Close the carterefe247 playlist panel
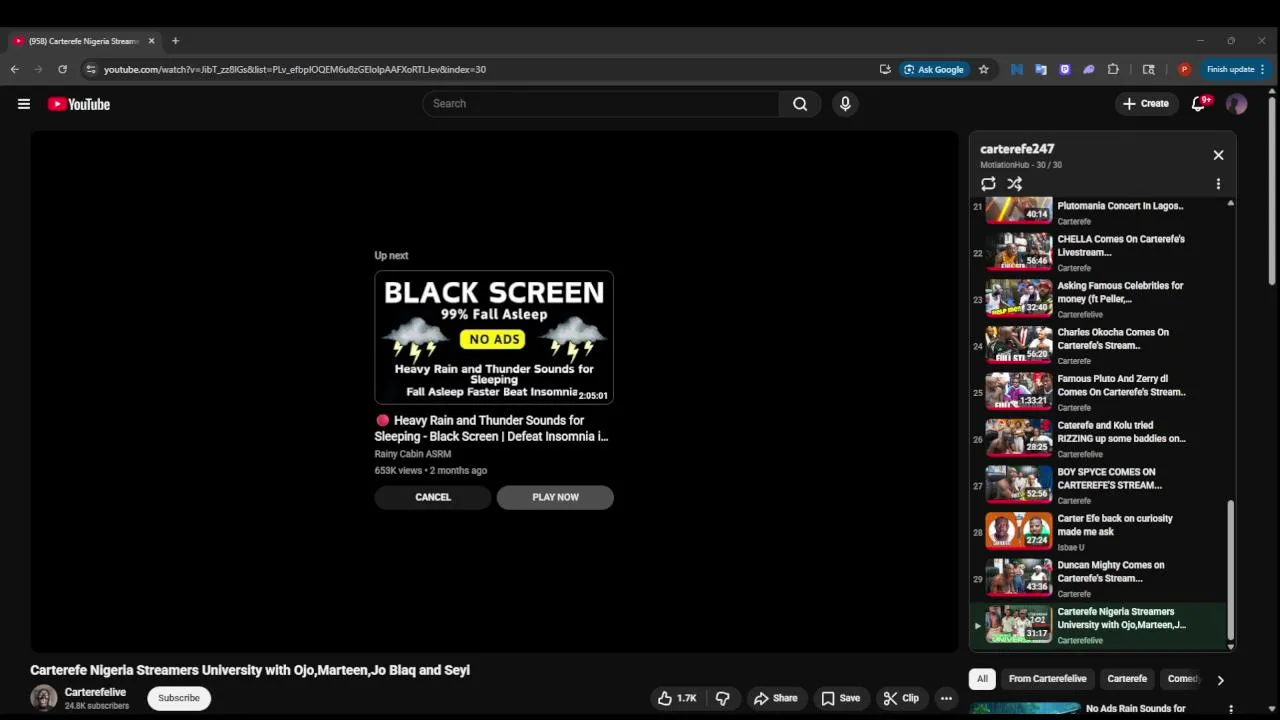Viewport: 1280px width, 720px height. [x=1218, y=155]
